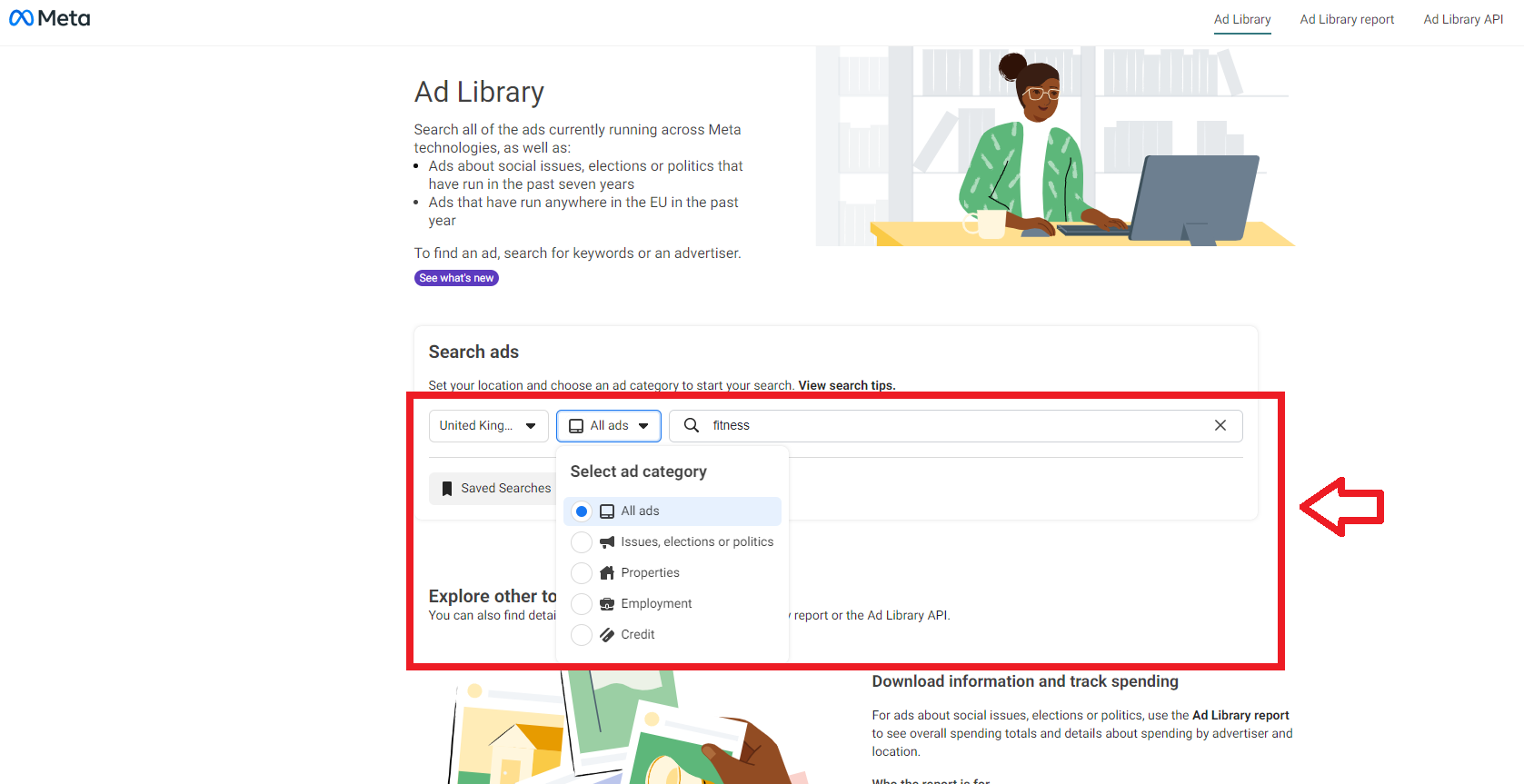Select Issues, elections or politics radio
This screenshot has height=784, width=1524.
[x=582, y=542]
